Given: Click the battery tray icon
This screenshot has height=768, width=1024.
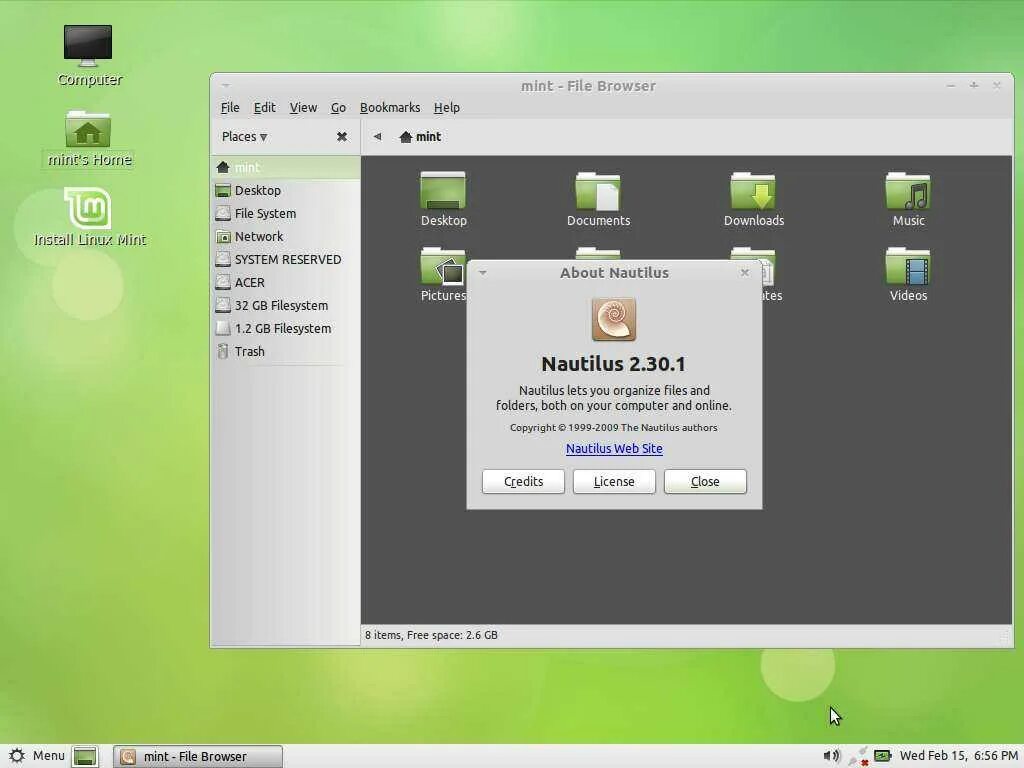Looking at the screenshot, I should [882, 756].
